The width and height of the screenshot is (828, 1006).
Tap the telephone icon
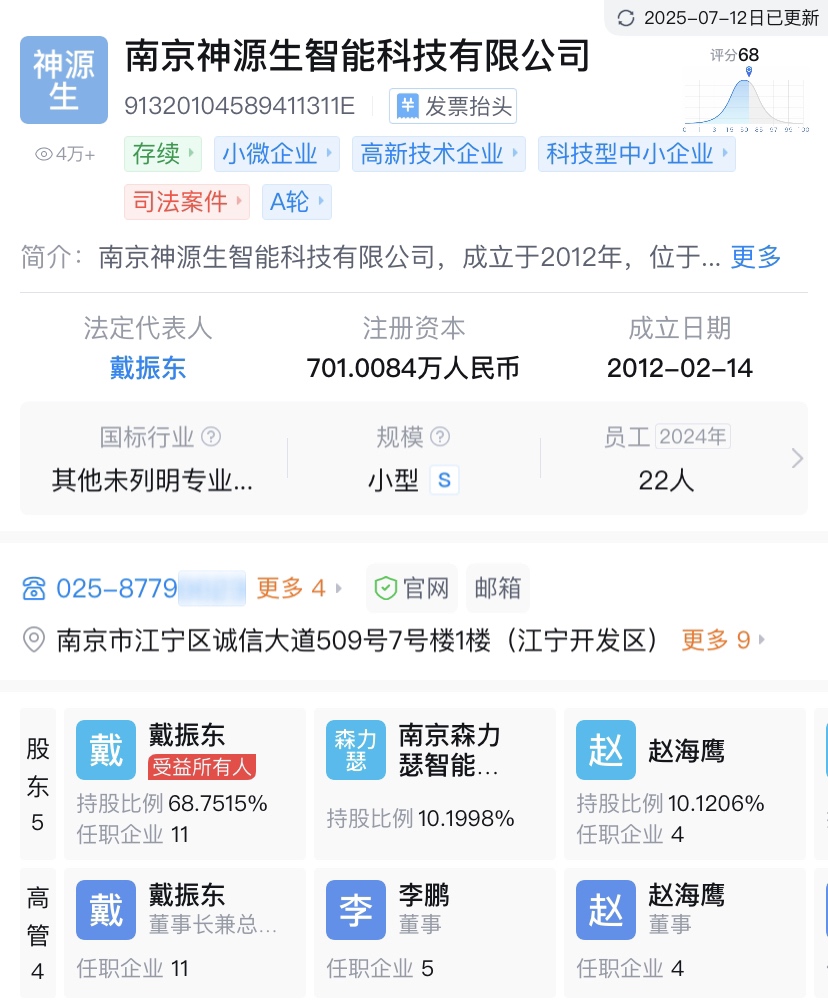pos(34,588)
